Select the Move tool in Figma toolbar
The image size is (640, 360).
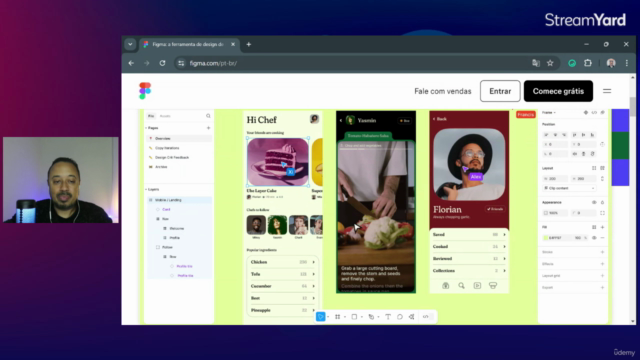[x=320, y=317]
